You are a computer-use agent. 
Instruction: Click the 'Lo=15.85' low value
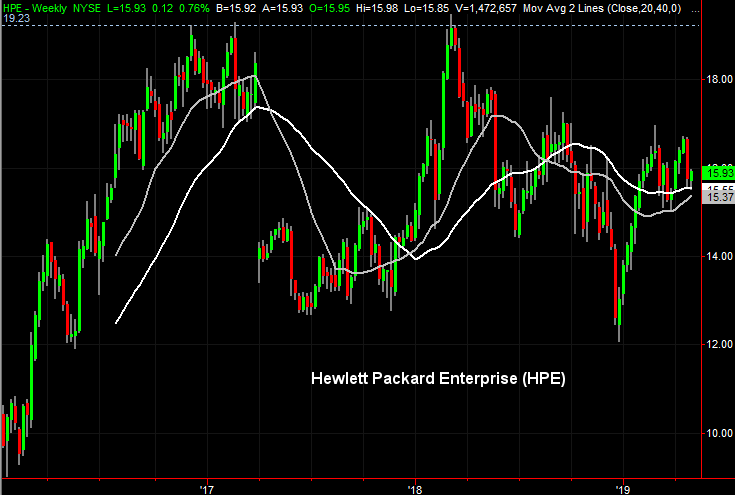(x=428, y=8)
